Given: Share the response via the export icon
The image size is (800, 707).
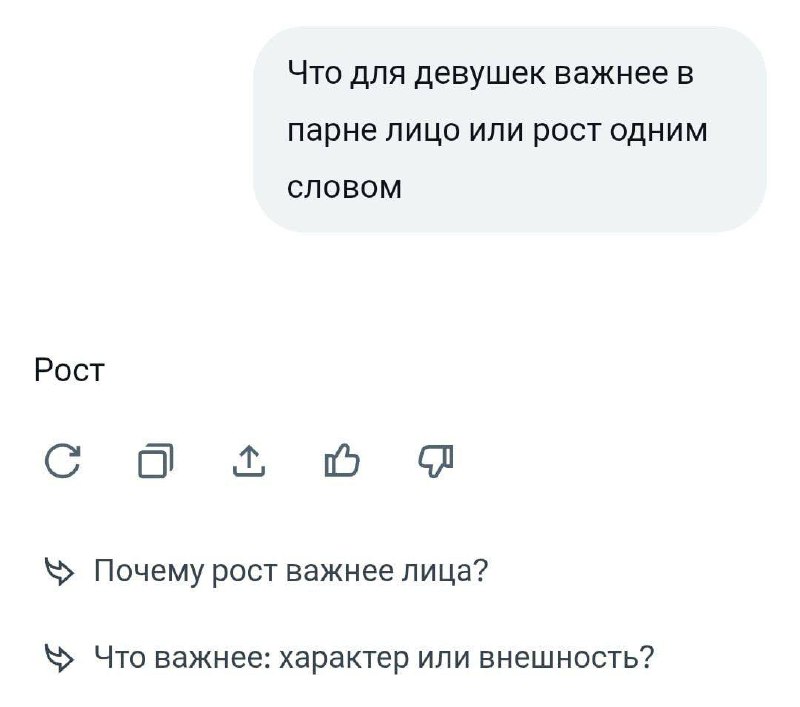Looking at the screenshot, I should [249, 461].
